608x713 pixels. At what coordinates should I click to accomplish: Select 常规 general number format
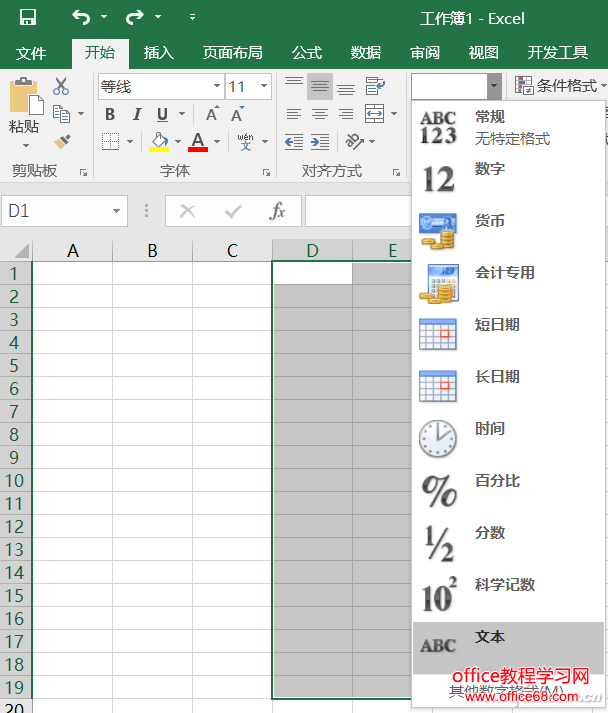(508, 128)
